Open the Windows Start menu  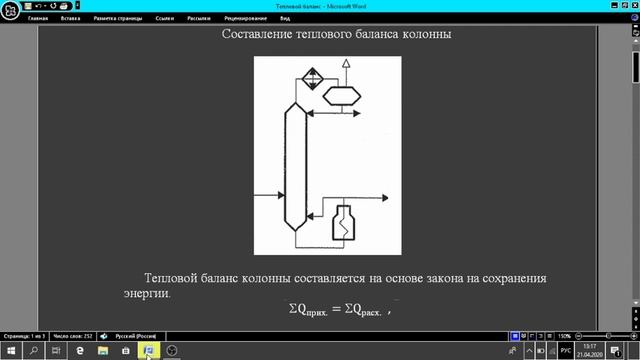[11, 351]
